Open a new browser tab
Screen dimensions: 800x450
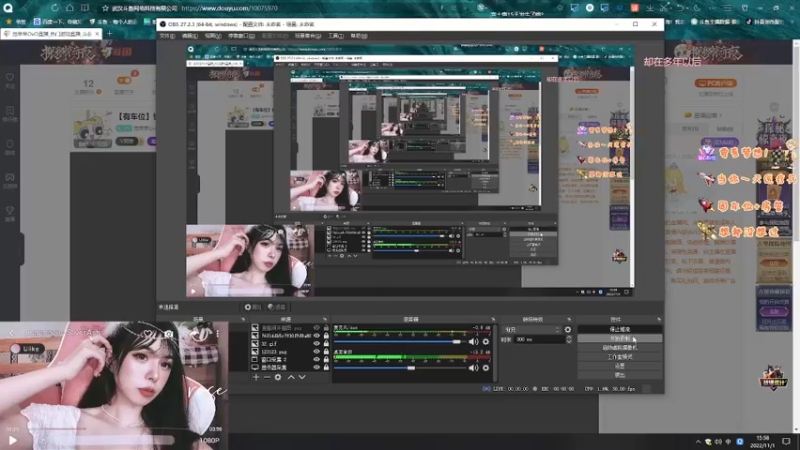109,34
